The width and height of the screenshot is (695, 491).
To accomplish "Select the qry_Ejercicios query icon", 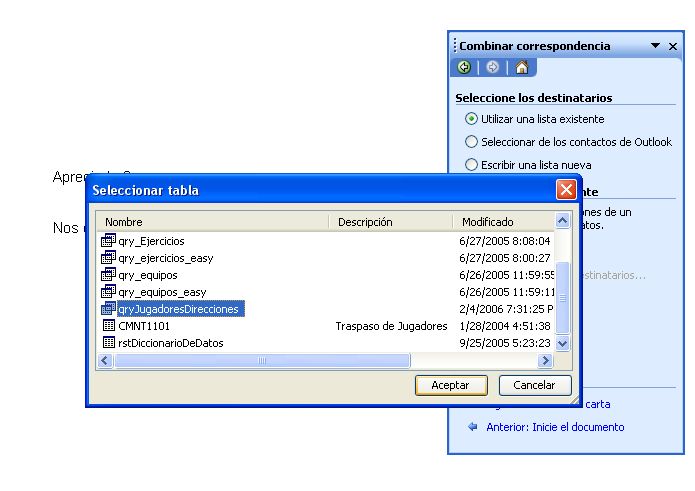I will click(110, 241).
